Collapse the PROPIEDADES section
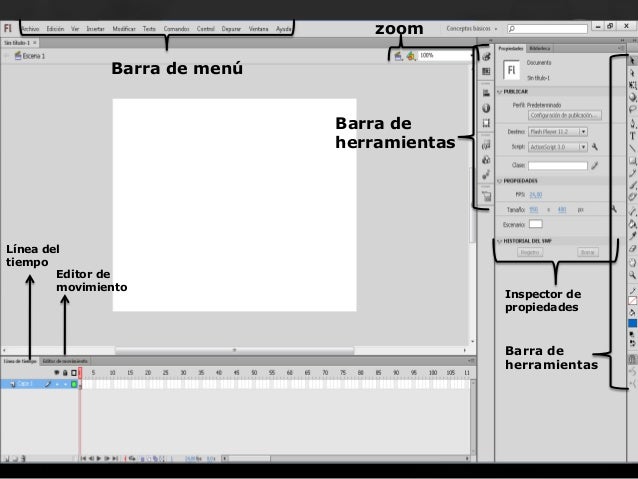 pyautogui.click(x=500, y=181)
